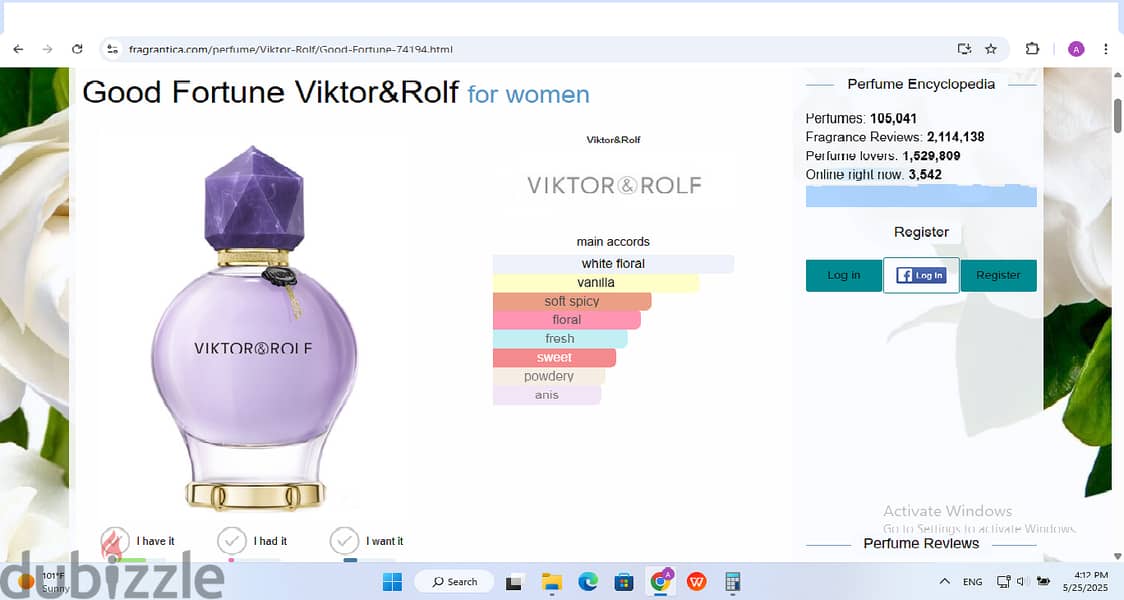Click the teal Log in button
The image size is (1124, 600).
point(844,275)
